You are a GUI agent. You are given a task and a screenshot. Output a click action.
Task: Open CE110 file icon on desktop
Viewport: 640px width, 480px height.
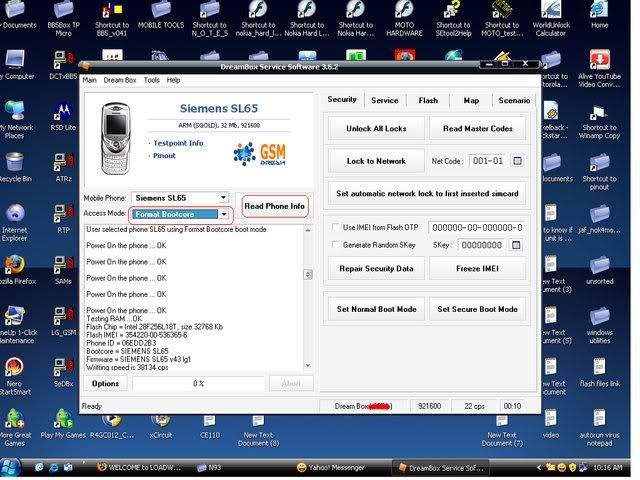pyautogui.click(x=210, y=427)
